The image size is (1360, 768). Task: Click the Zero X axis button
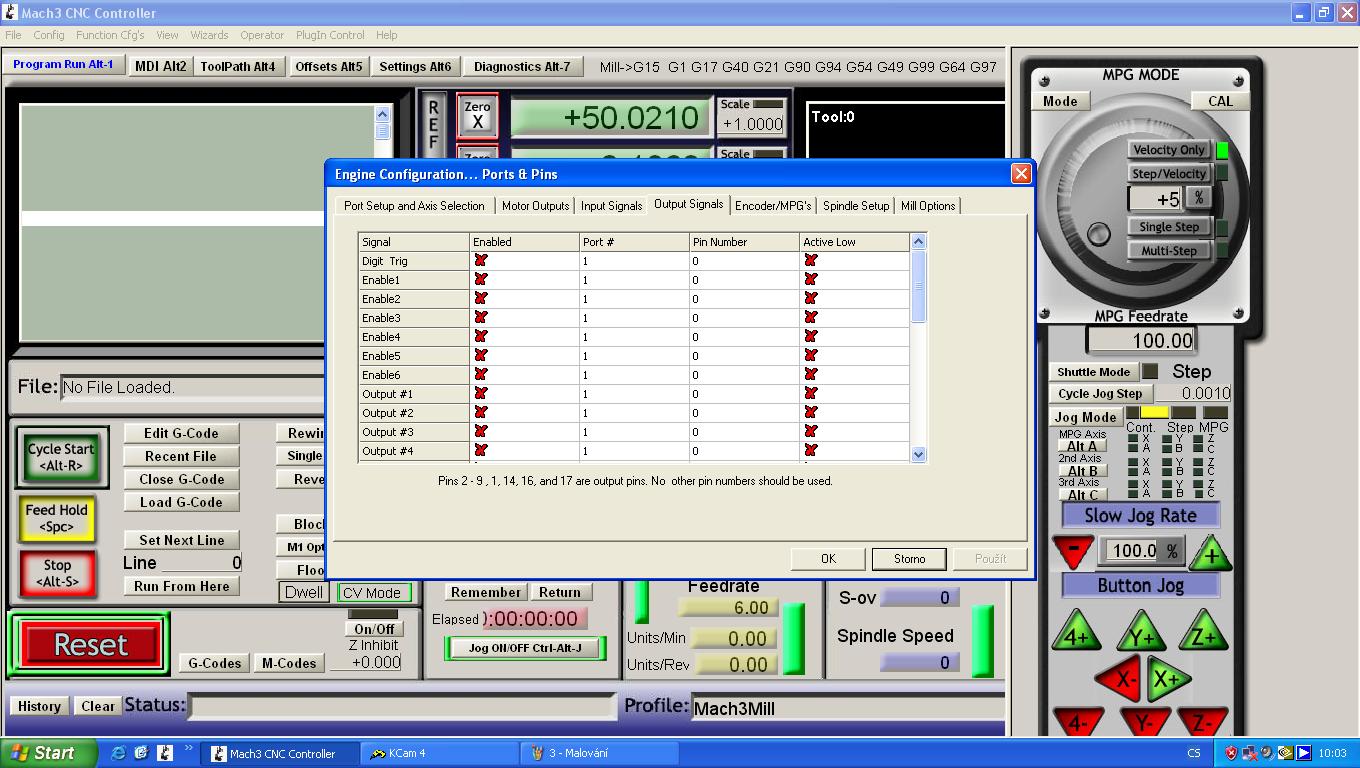click(477, 115)
